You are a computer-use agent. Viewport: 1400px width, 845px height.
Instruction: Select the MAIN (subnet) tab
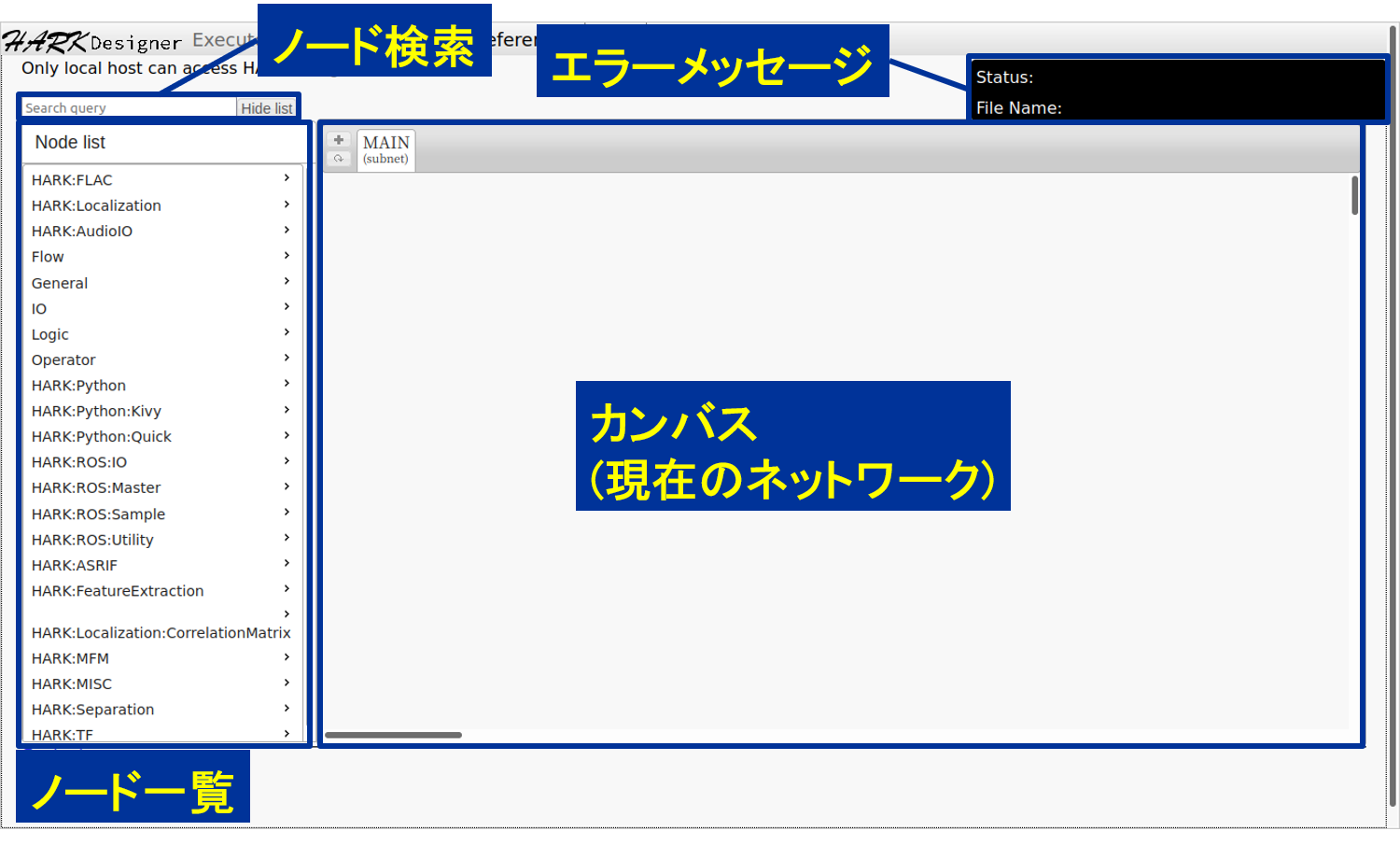[385, 149]
